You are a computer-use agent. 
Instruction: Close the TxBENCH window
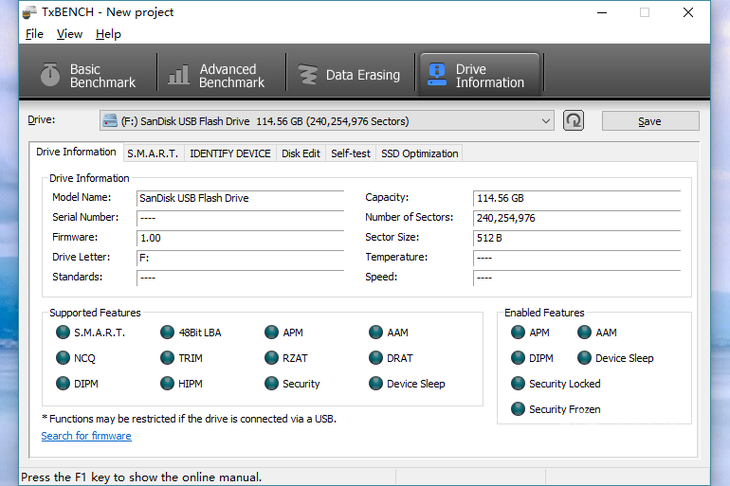pos(688,13)
